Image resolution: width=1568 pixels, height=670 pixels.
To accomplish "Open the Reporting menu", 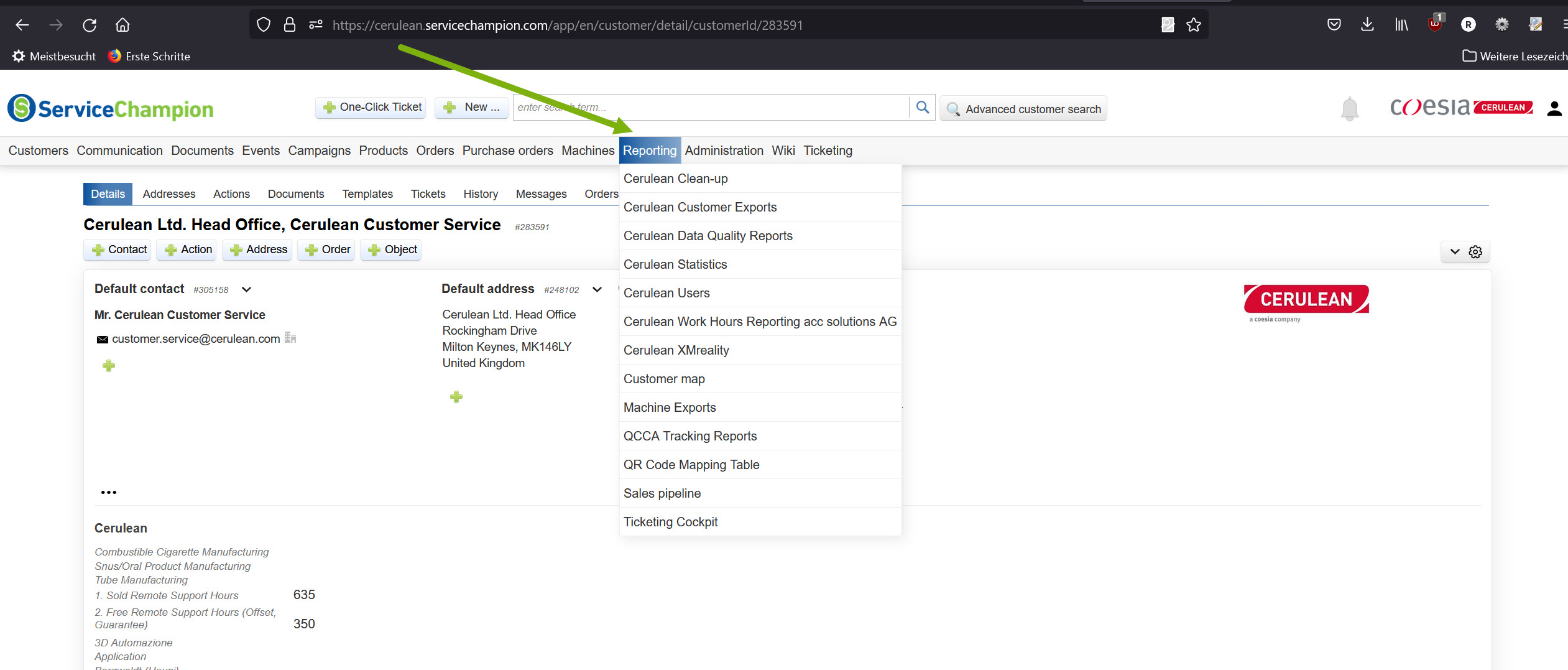I will coord(650,151).
